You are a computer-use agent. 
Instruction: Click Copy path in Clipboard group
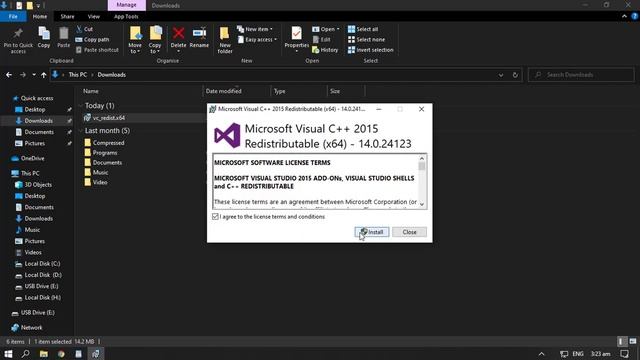click(93, 40)
